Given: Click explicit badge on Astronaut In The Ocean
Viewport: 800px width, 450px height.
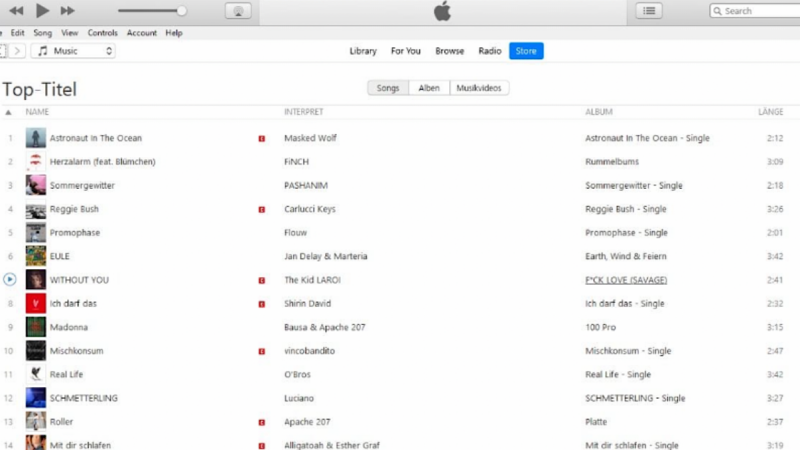Looking at the screenshot, I should (x=262, y=139).
